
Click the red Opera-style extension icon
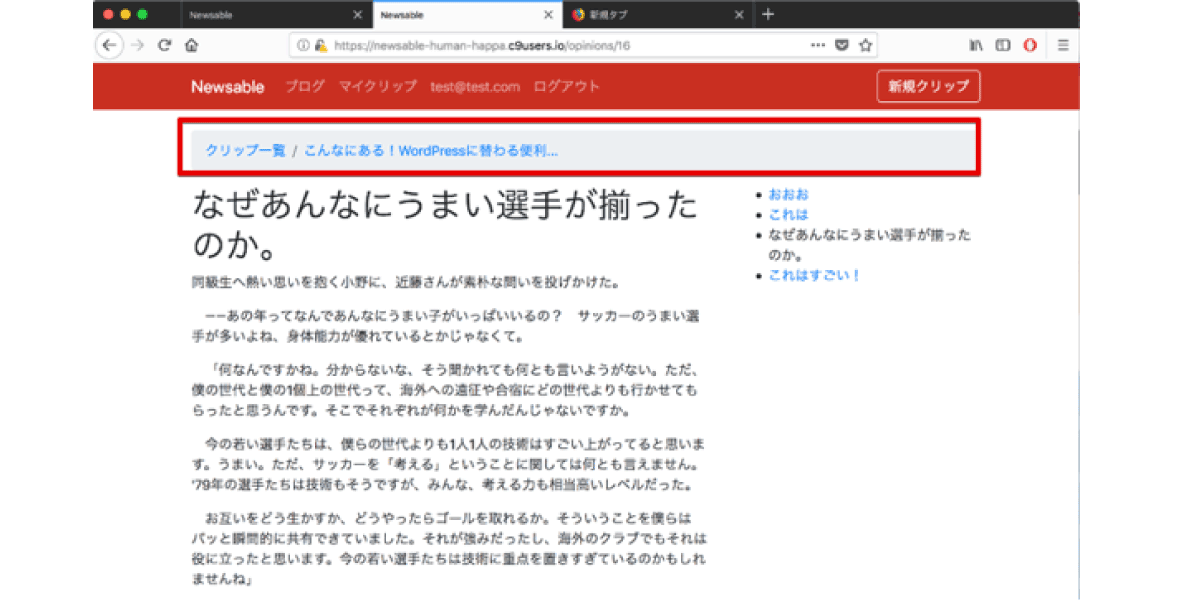1031,45
